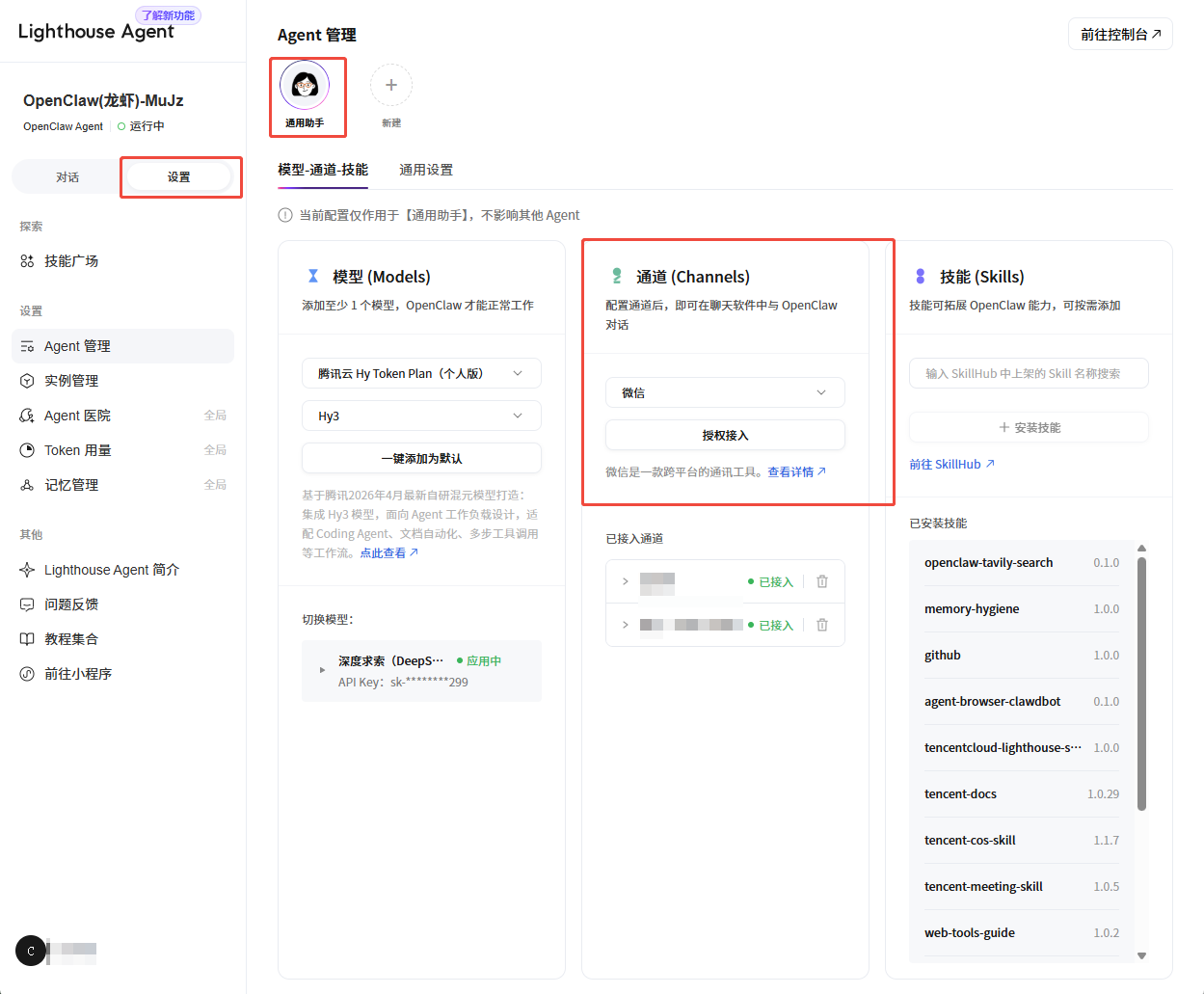Open the 微信 channel dropdown
1204x994 pixels.
coord(725,392)
